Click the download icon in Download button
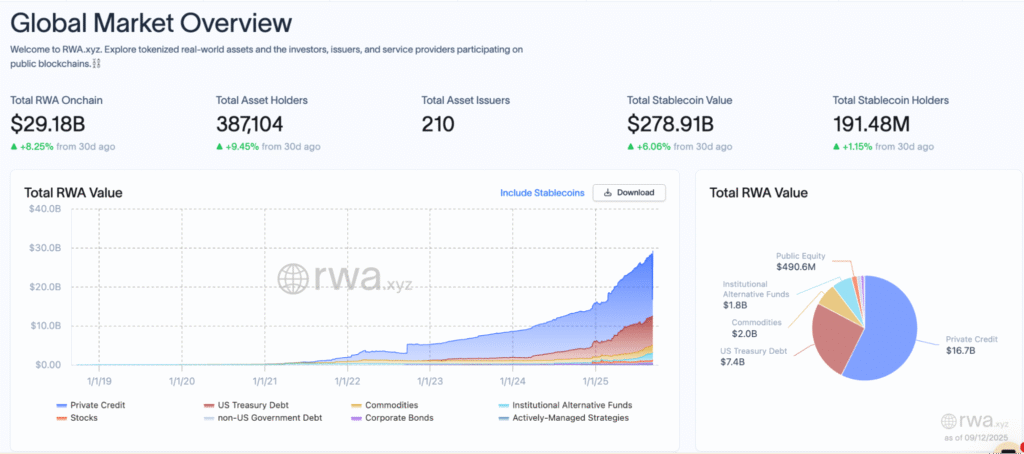Viewport: 1024px width, 454px height. (x=608, y=193)
